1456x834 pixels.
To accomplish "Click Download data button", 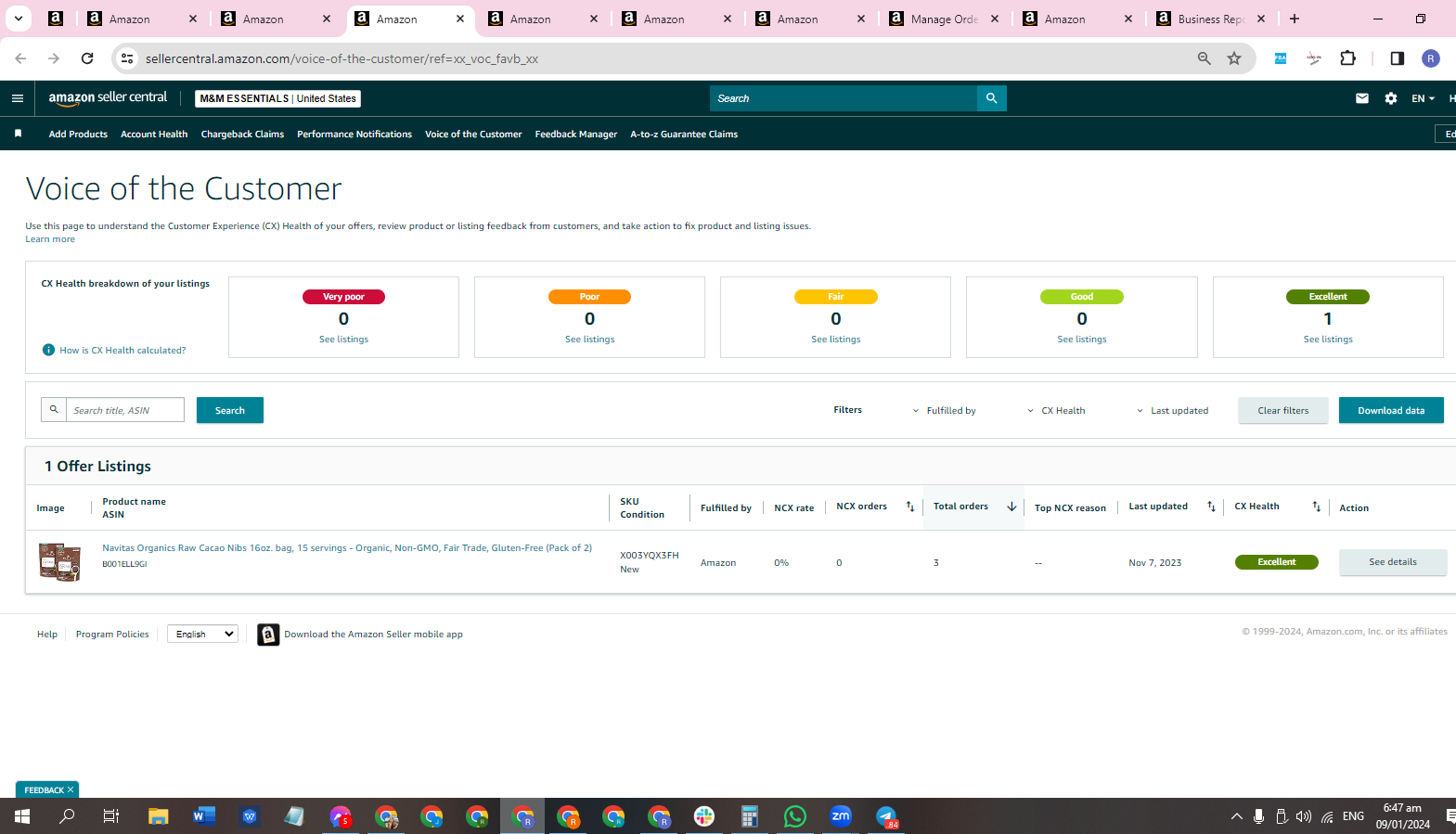I will point(1391,410).
